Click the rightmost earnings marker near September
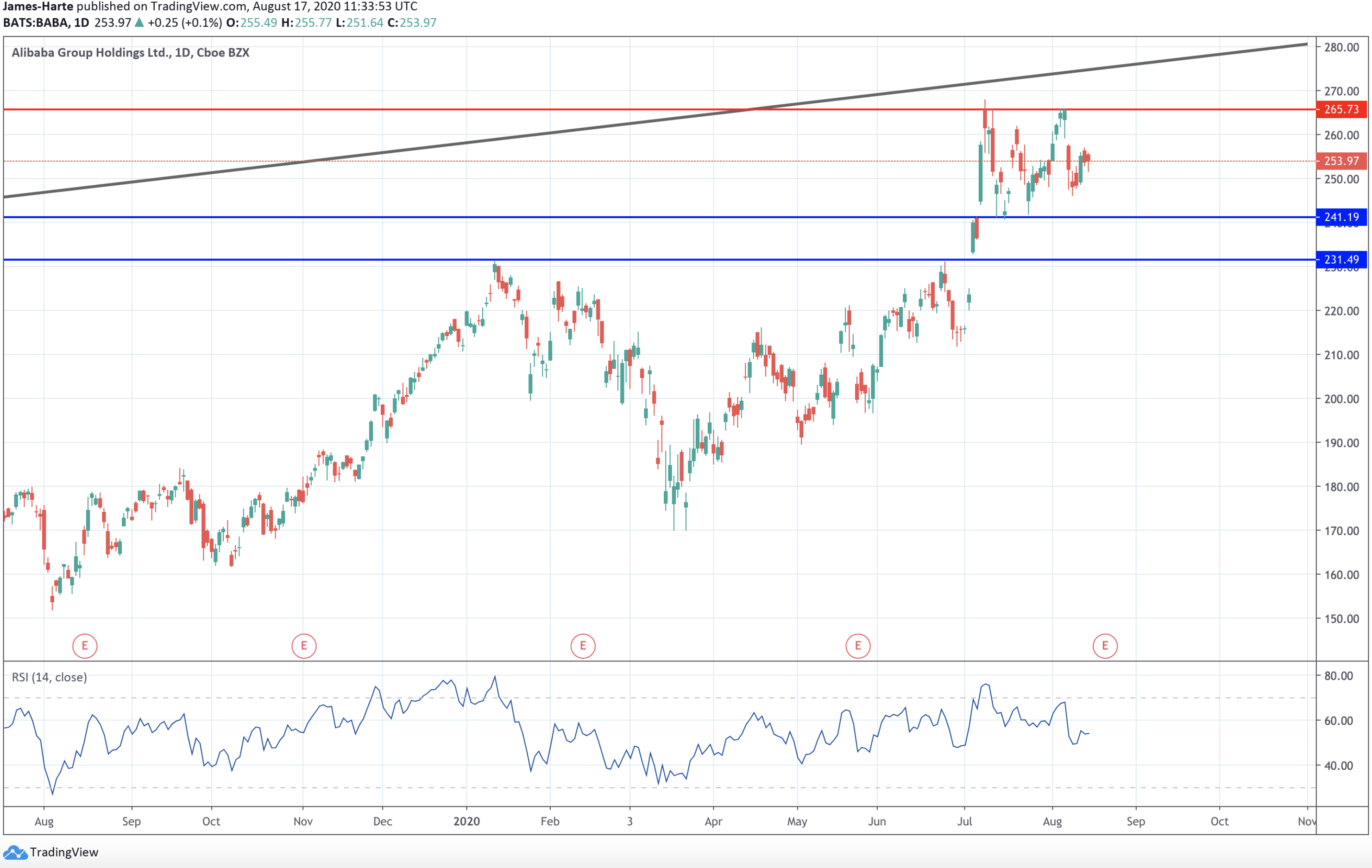The width and height of the screenshot is (1372, 868). pos(1105,646)
